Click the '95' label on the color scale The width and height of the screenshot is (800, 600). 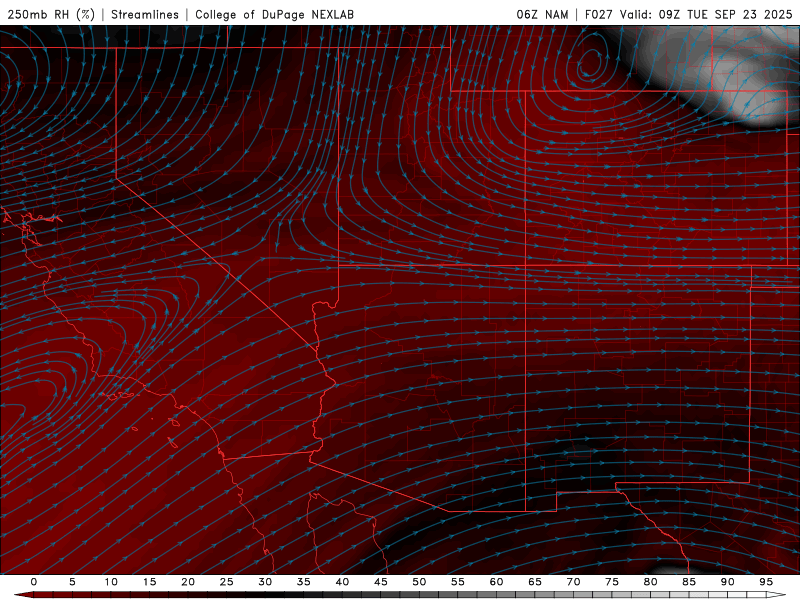pos(766,582)
